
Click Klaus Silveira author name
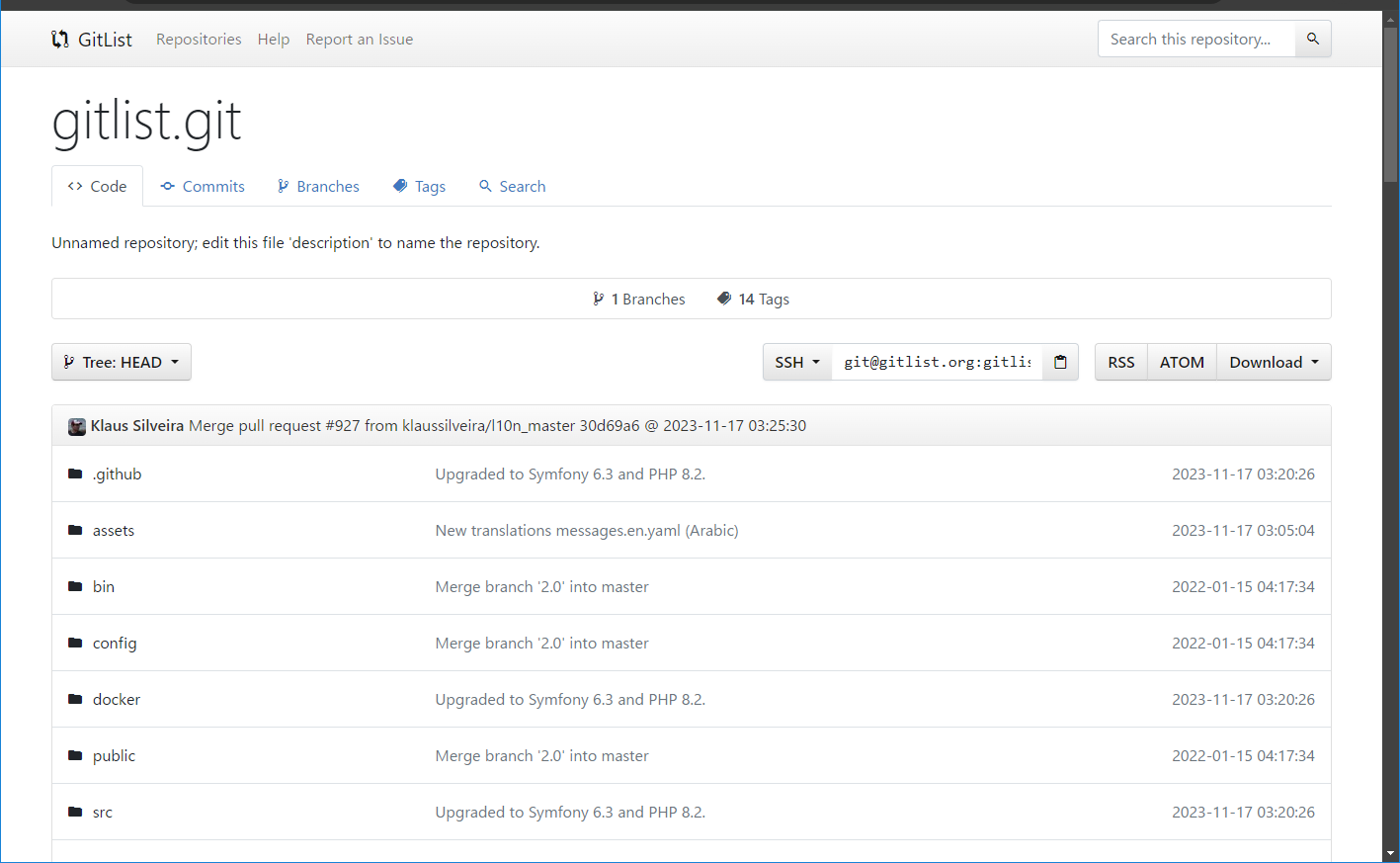137,425
